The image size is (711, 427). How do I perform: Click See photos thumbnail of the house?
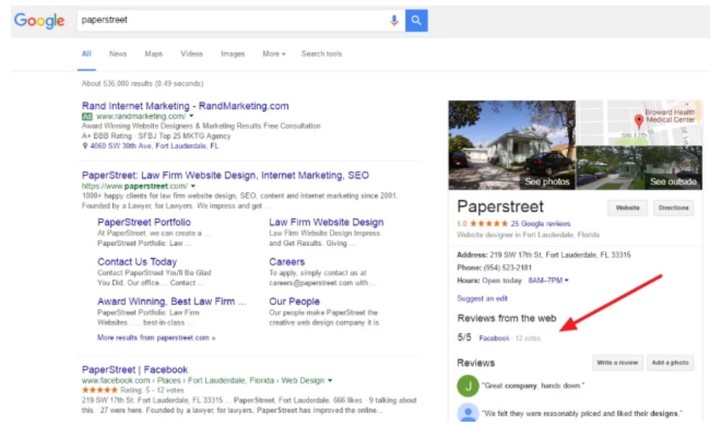(x=512, y=145)
